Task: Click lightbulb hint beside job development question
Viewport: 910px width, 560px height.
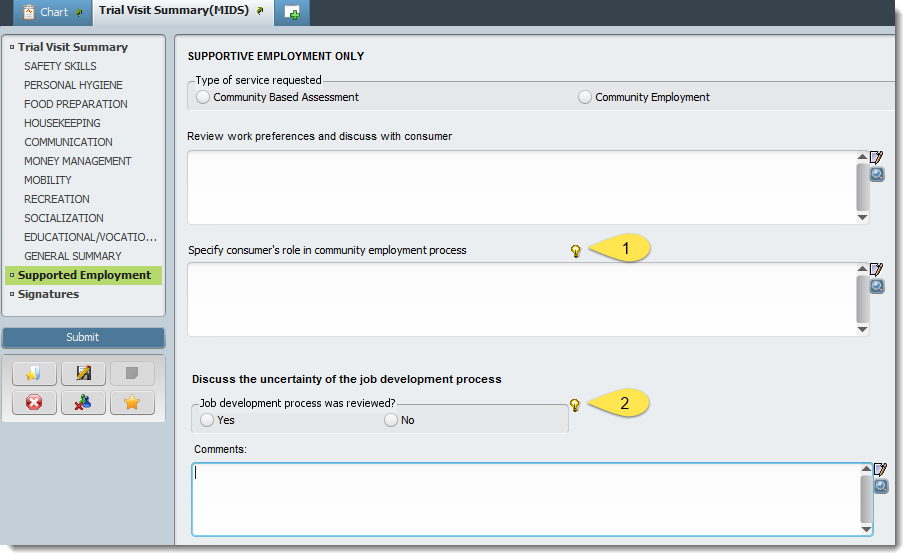Action: (575, 405)
